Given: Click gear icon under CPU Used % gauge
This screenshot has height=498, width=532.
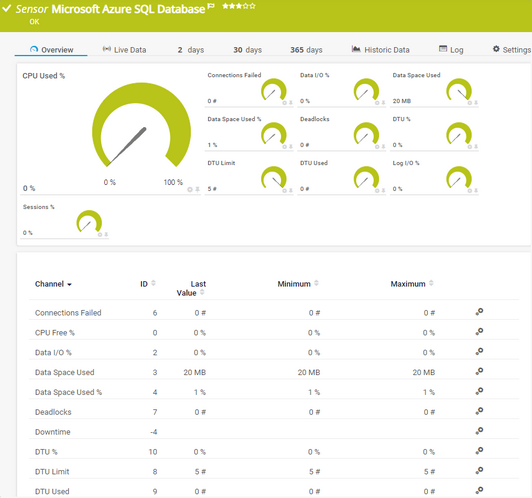Looking at the screenshot, I should [x=190, y=190].
